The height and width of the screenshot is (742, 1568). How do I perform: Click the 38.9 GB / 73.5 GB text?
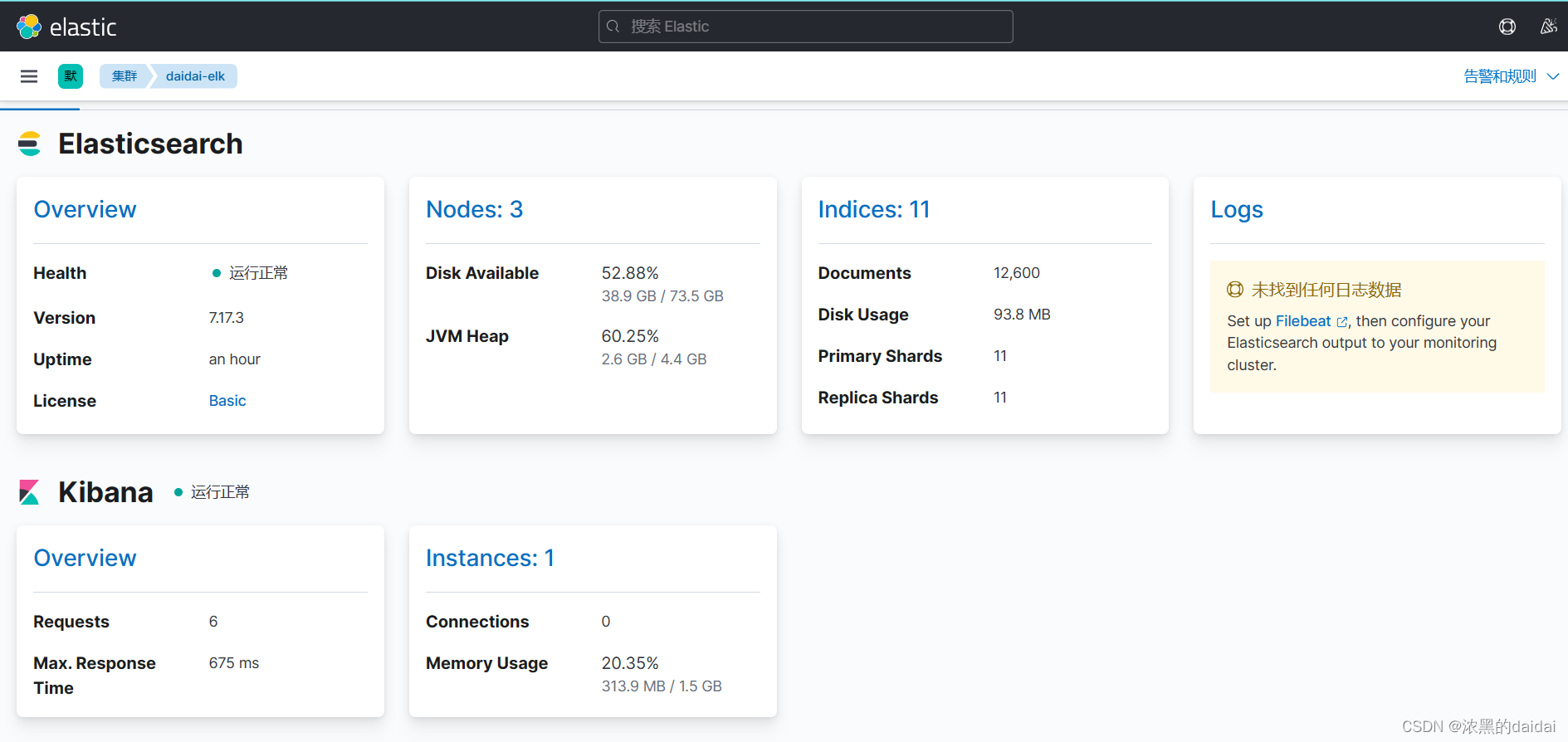pos(662,296)
